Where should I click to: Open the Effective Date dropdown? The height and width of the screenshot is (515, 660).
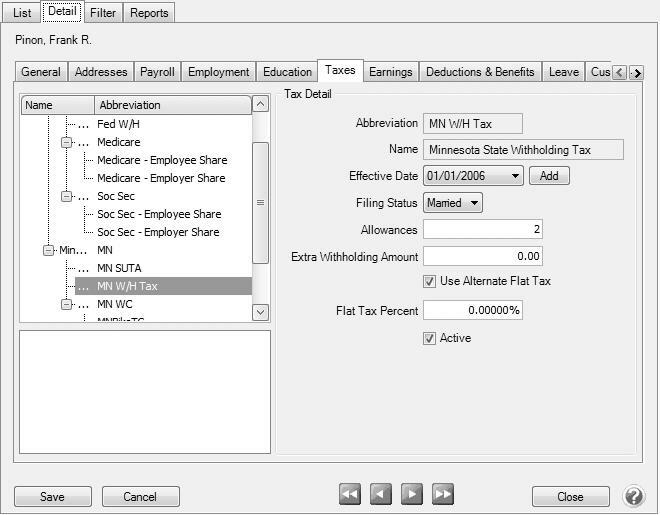coord(515,176)
